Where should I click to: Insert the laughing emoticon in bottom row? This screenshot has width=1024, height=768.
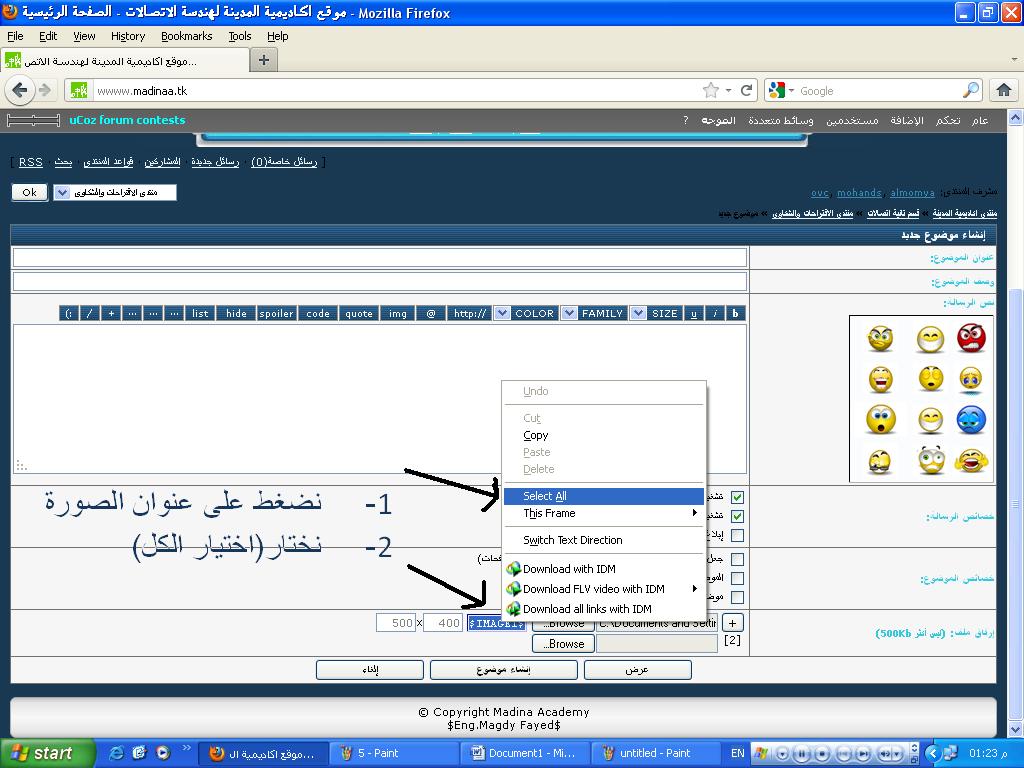tap(971, 460)
